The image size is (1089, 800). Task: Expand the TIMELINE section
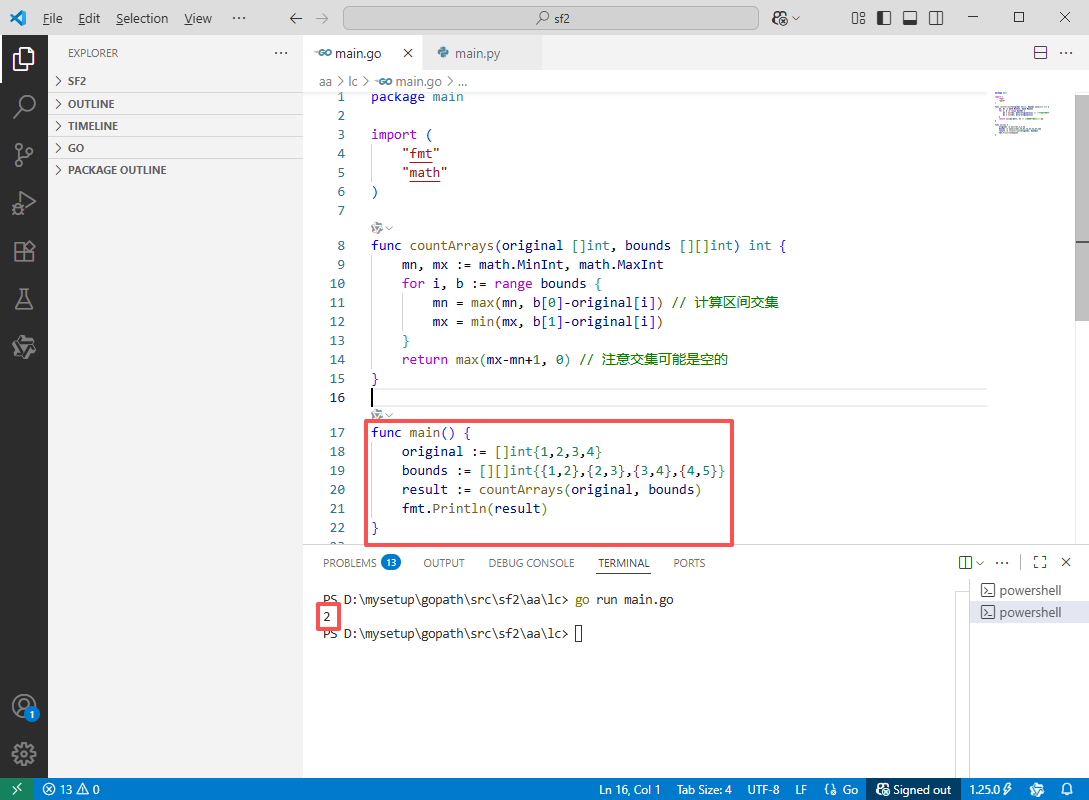[176, 126]
